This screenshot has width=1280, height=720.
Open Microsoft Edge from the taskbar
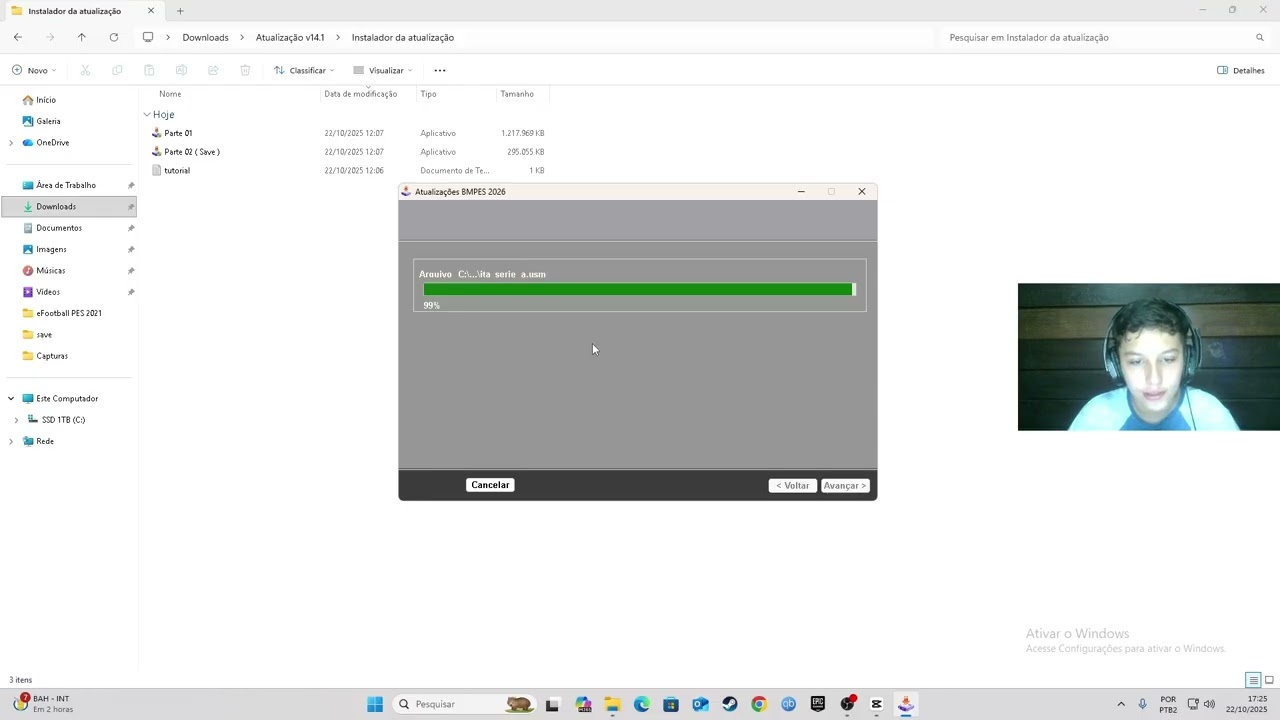point(642,705)
